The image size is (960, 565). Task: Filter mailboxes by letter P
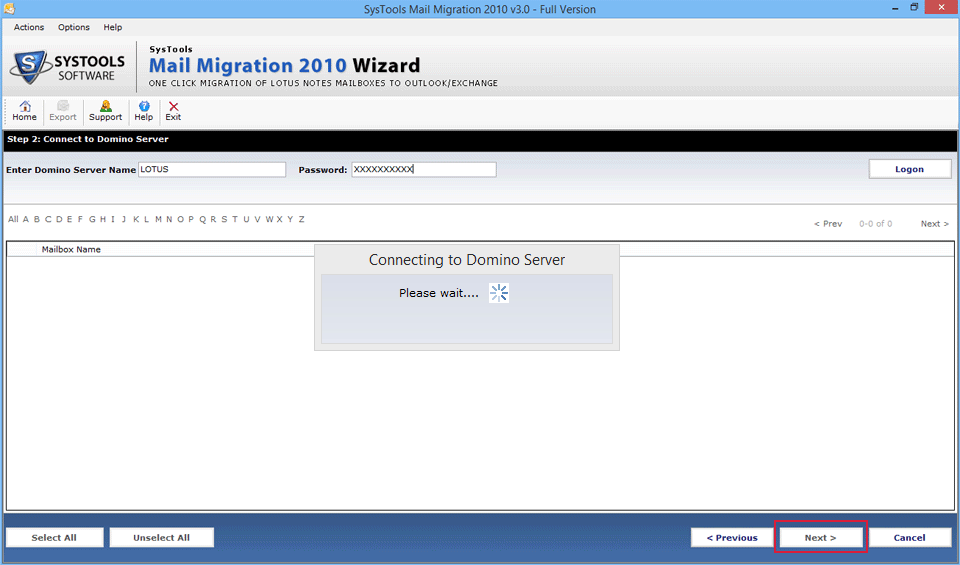(191, 219)
